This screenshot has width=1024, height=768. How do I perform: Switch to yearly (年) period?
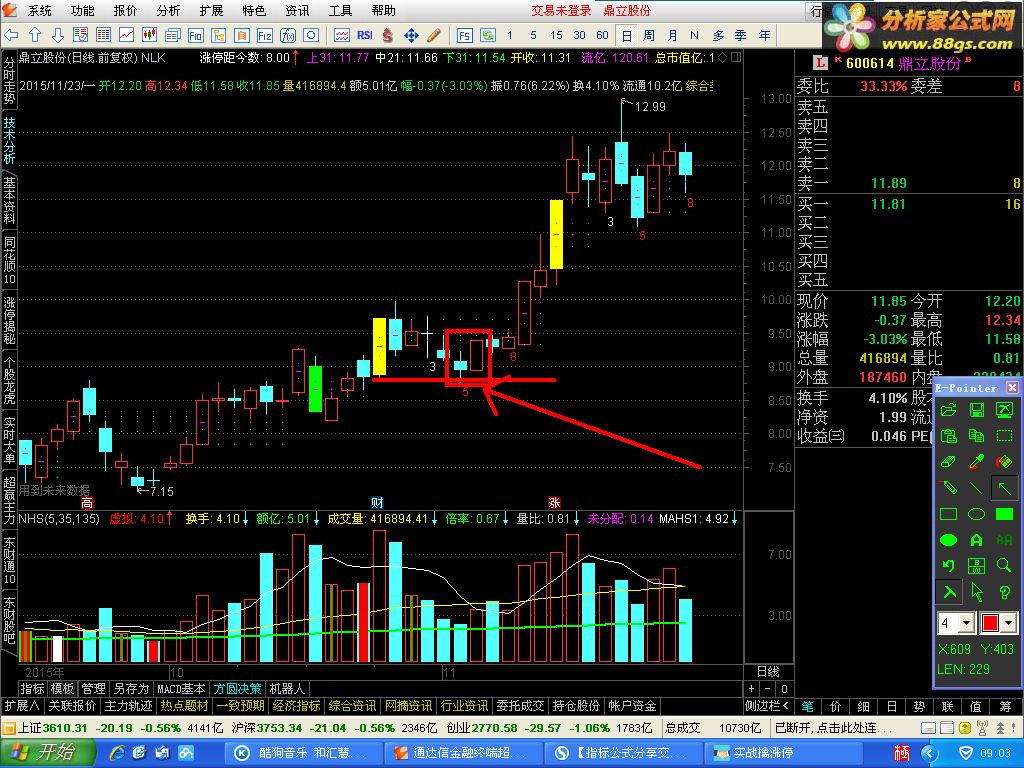point(764,35)
